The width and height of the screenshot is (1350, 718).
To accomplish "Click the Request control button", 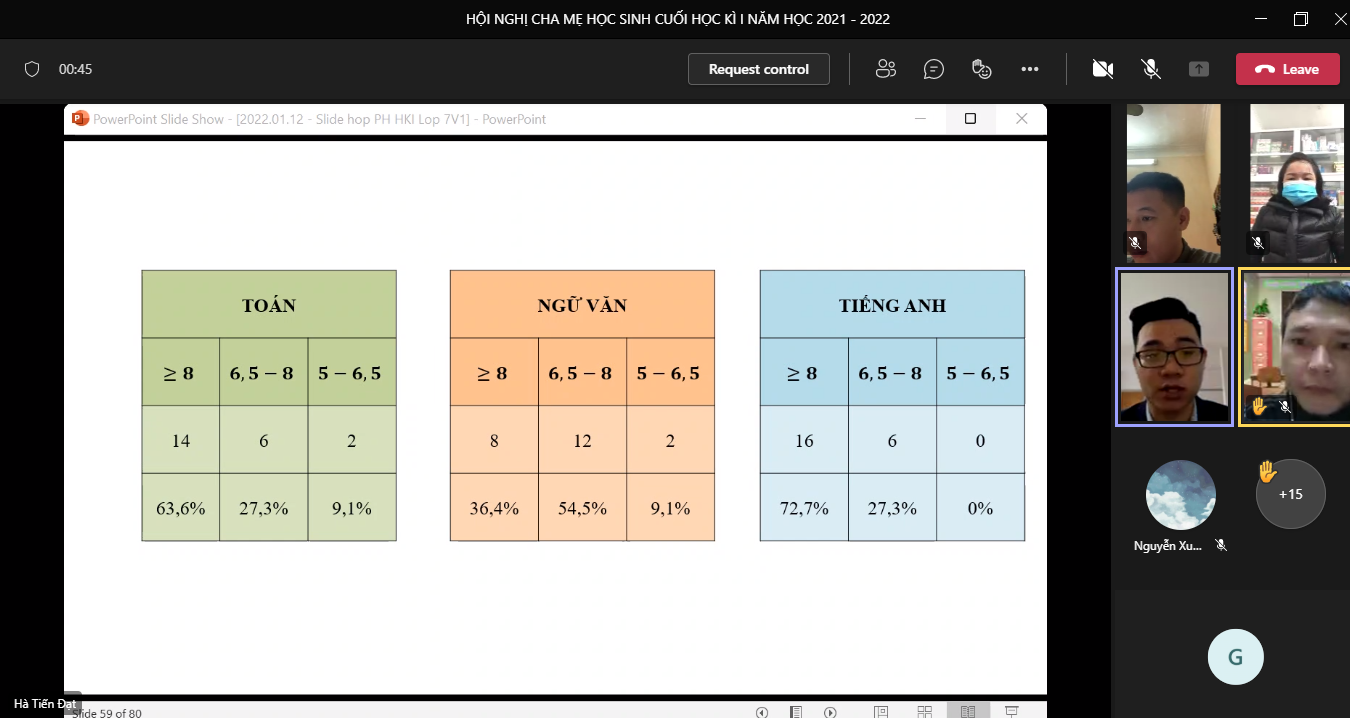I will point(759,69).
